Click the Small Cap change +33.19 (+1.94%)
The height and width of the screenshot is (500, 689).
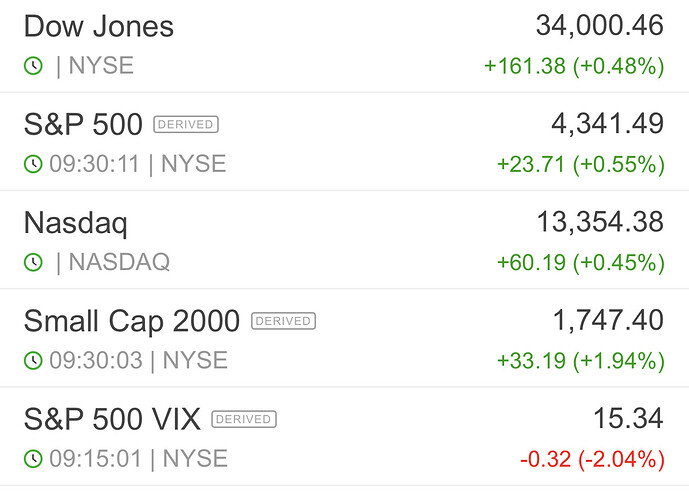tap(580, 360)
